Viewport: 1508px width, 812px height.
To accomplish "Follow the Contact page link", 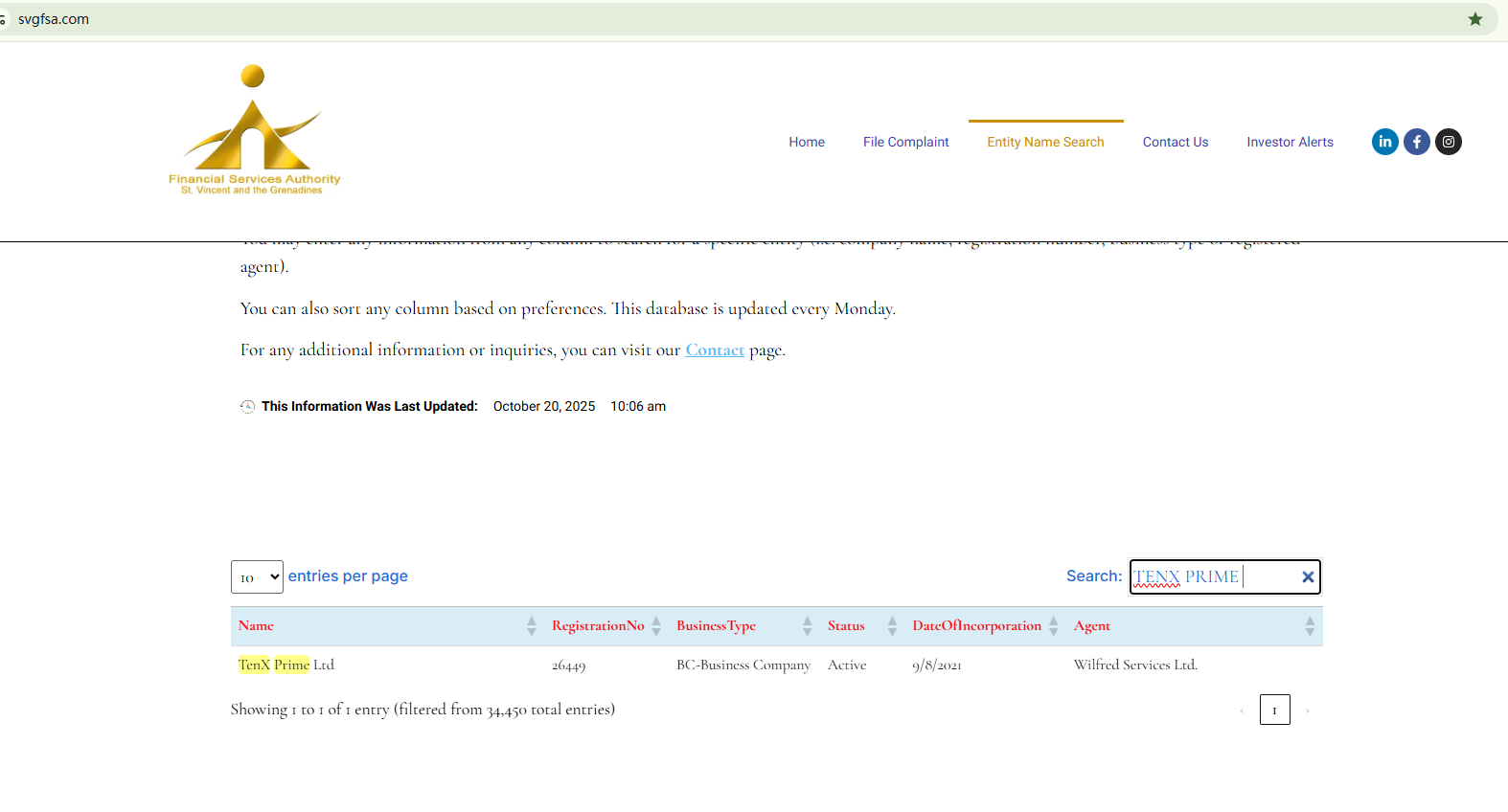I will [x=715, y=350].
